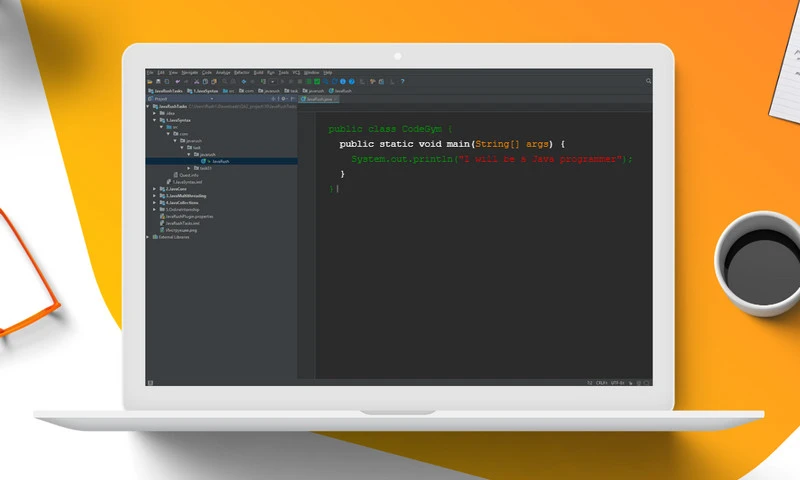Open the Help menu
Screen dimensions: 800x480
coord(328,72)
